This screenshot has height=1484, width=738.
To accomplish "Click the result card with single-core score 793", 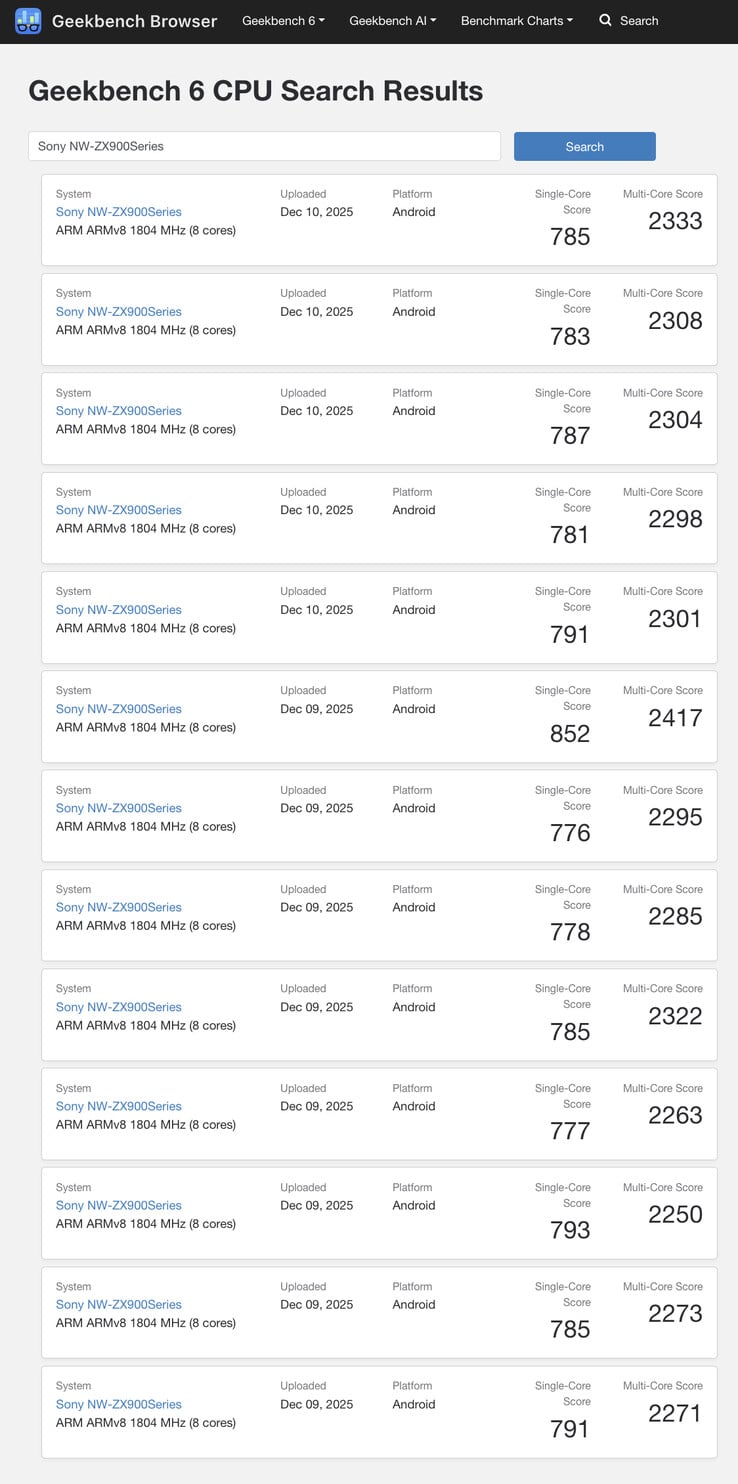I will point(378,1213).
